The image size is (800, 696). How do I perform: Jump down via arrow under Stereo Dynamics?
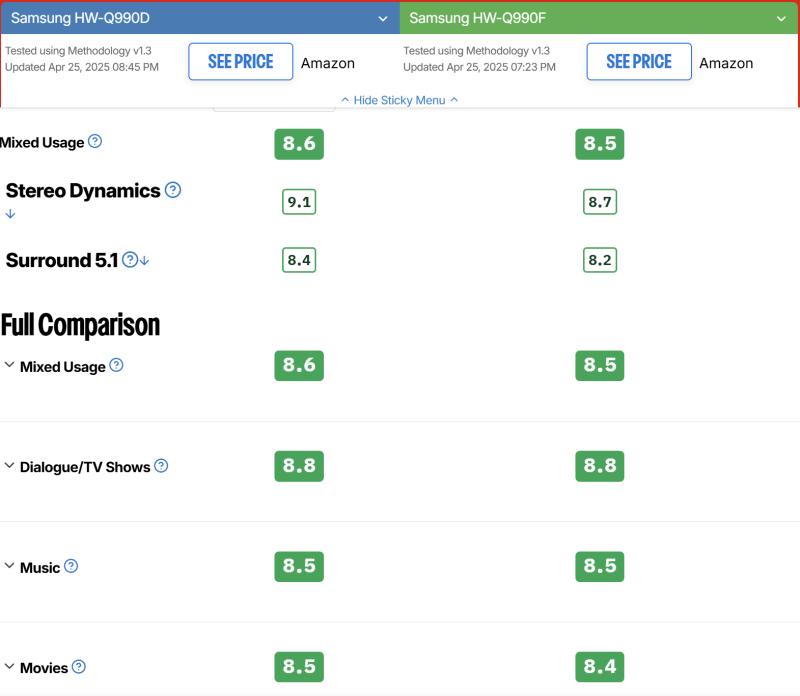click(10, 214)
